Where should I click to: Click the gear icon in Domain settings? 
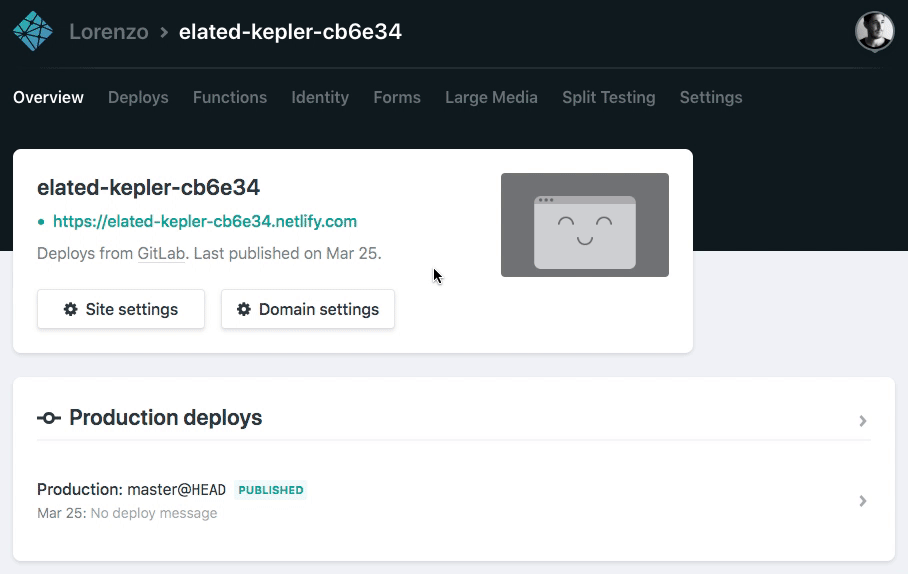[244, 309]
